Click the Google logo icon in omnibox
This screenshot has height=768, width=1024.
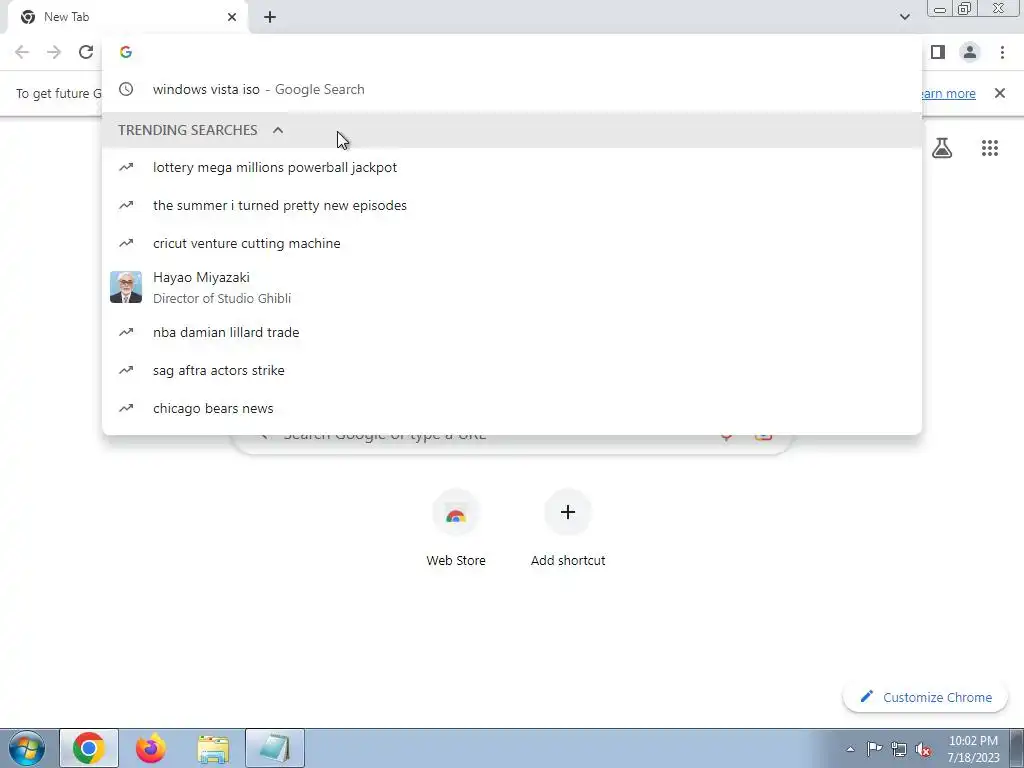126,52
